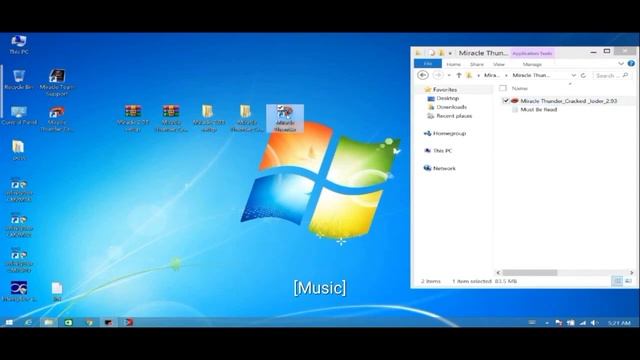This screenshot has width=640, height=360.
Task: Click the 5:21 AM taskbar clock
Action: [619, 323]
